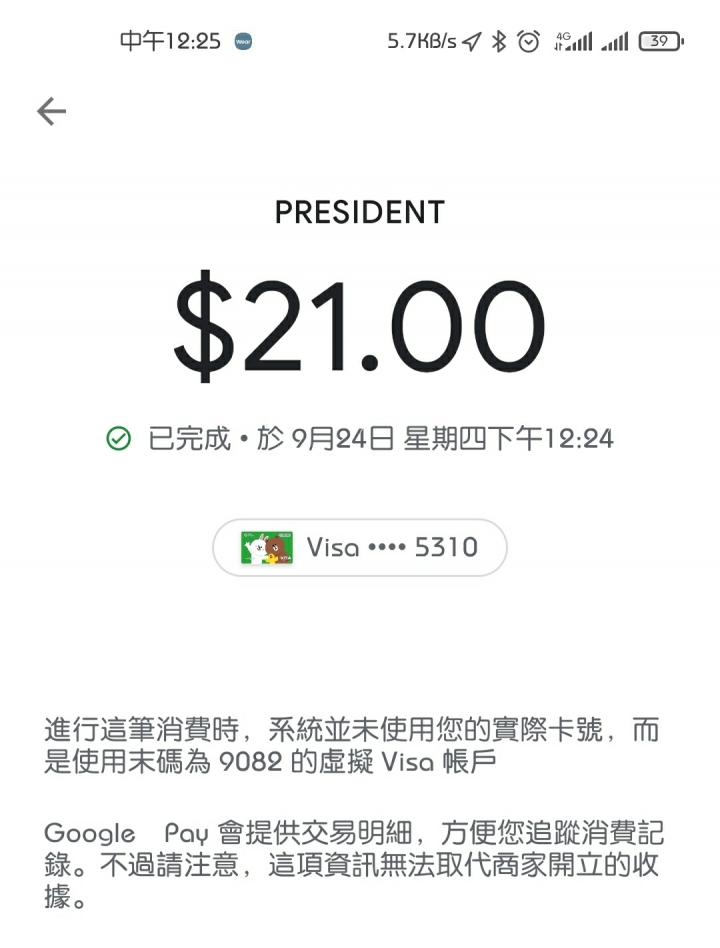
Task: Tap the PRESIDENT merchant name
Action: 360,212
